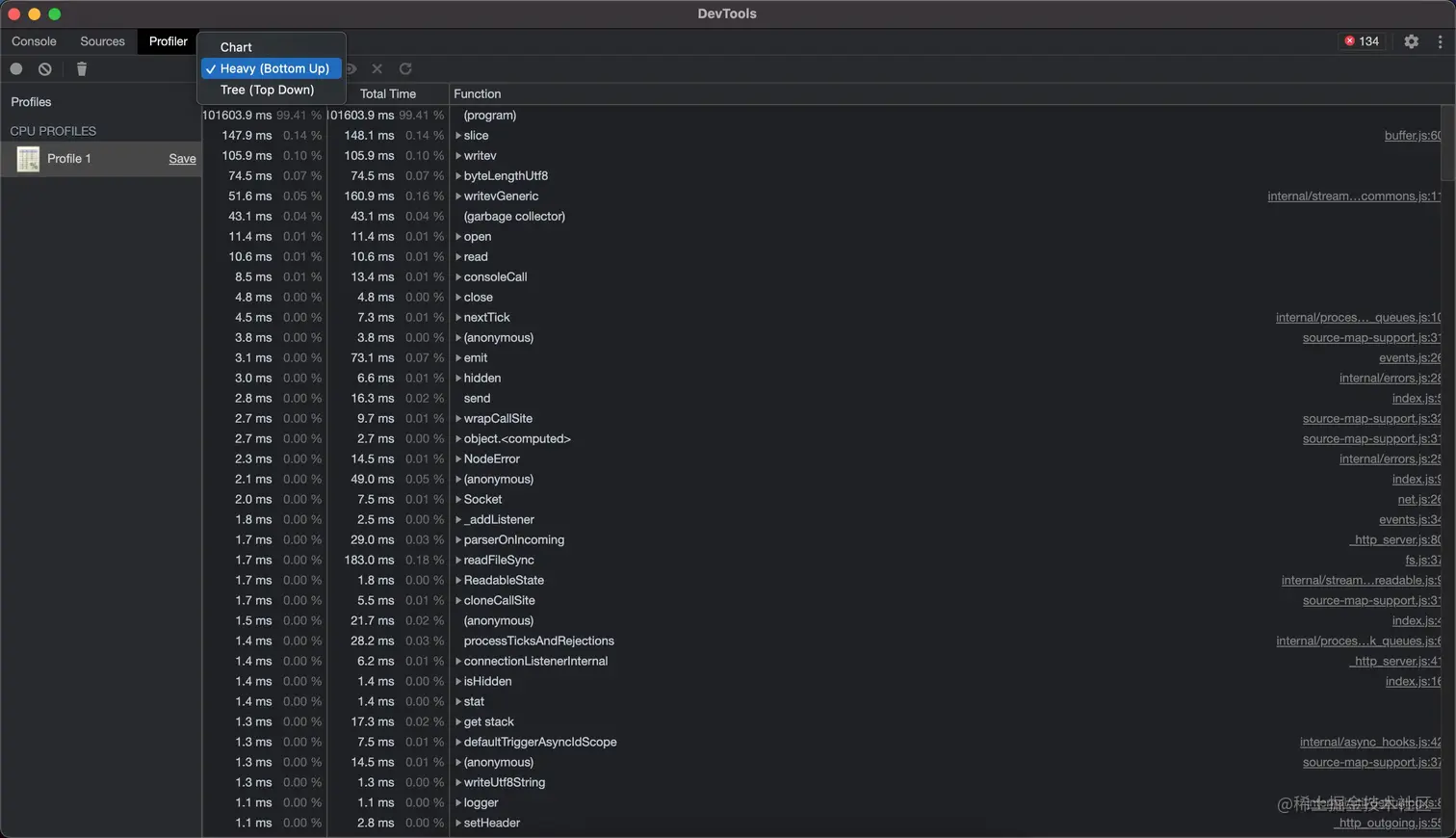Expand the NodeError function row
This screenshot has width=1456, height=838.
click(458, 459)
